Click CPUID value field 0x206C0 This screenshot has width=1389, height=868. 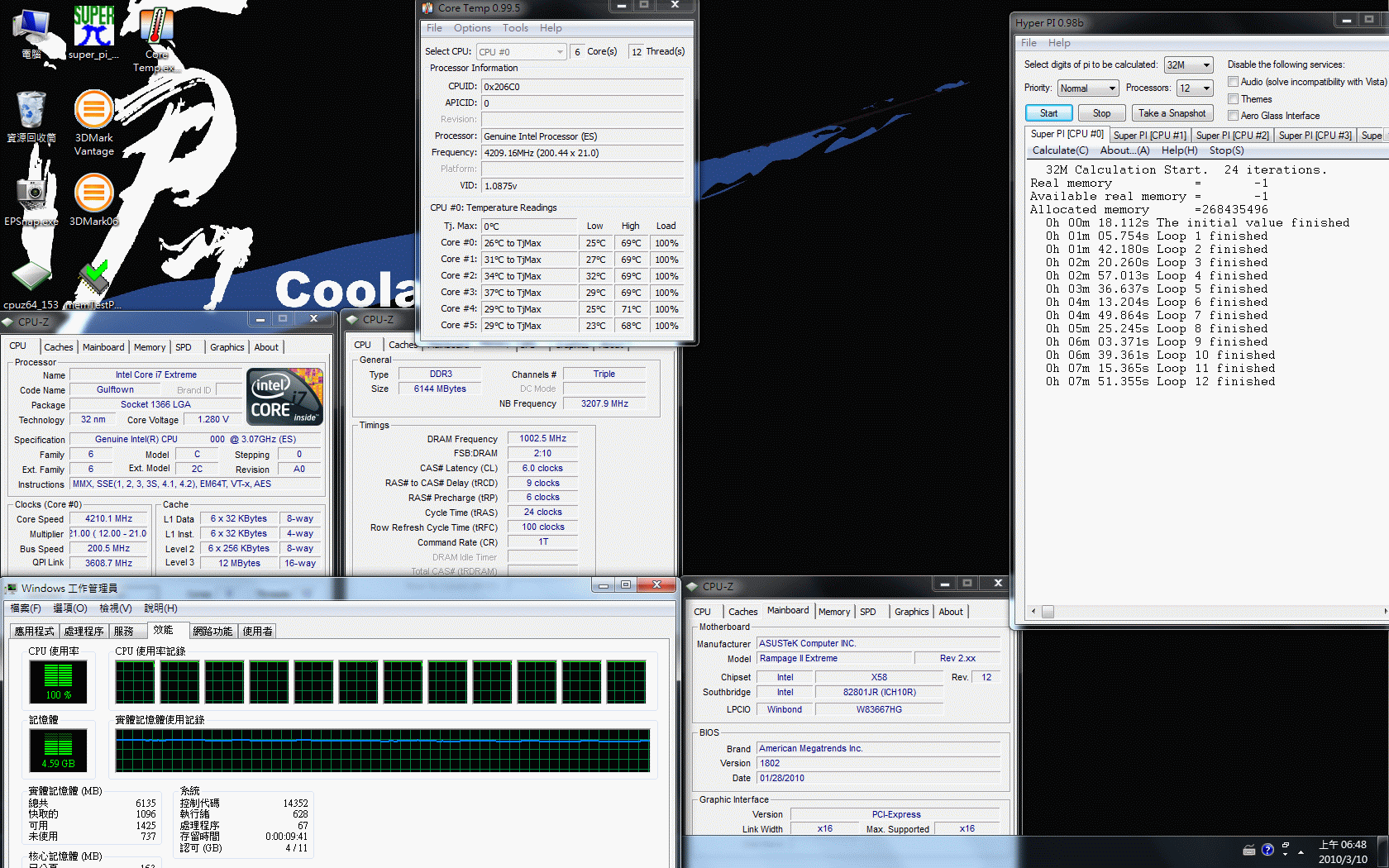pos(583,86)
